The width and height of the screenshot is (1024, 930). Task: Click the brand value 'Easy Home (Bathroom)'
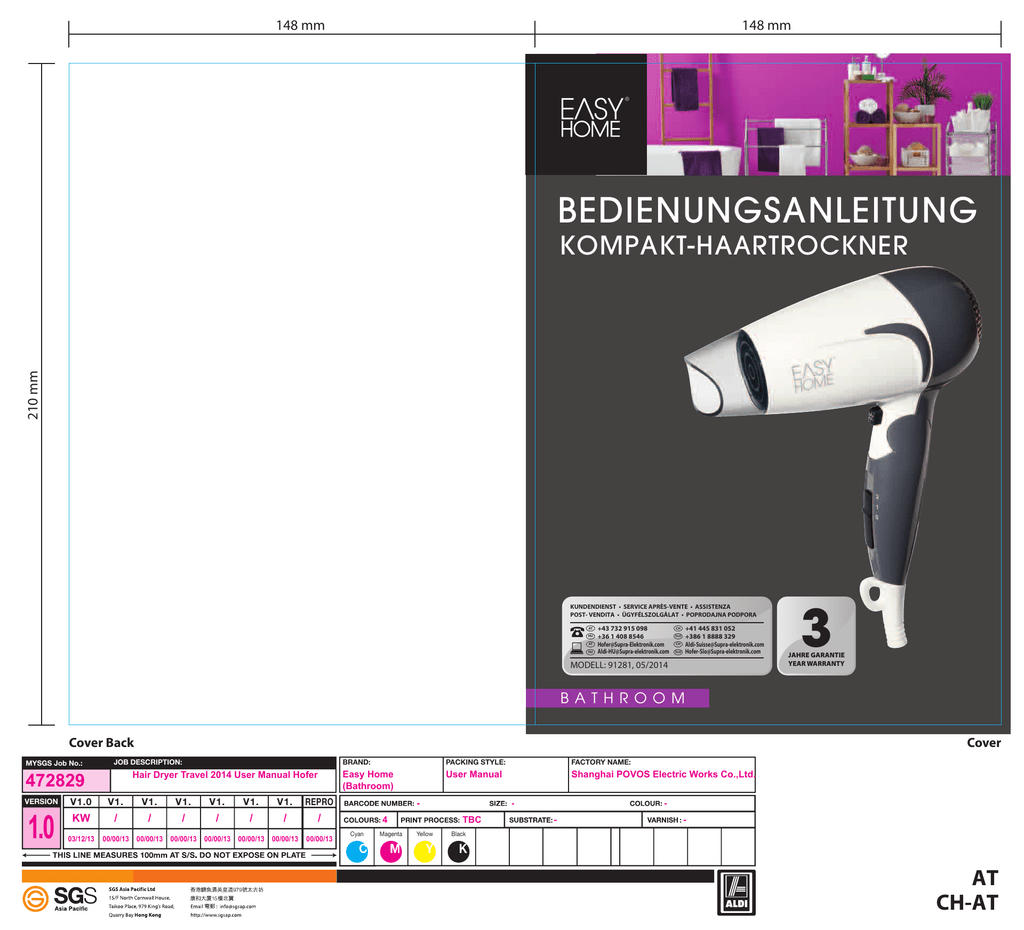(368, 780)
